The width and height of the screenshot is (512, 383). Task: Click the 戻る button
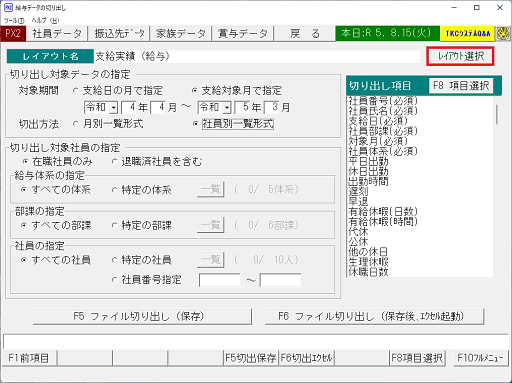[305, 33]
